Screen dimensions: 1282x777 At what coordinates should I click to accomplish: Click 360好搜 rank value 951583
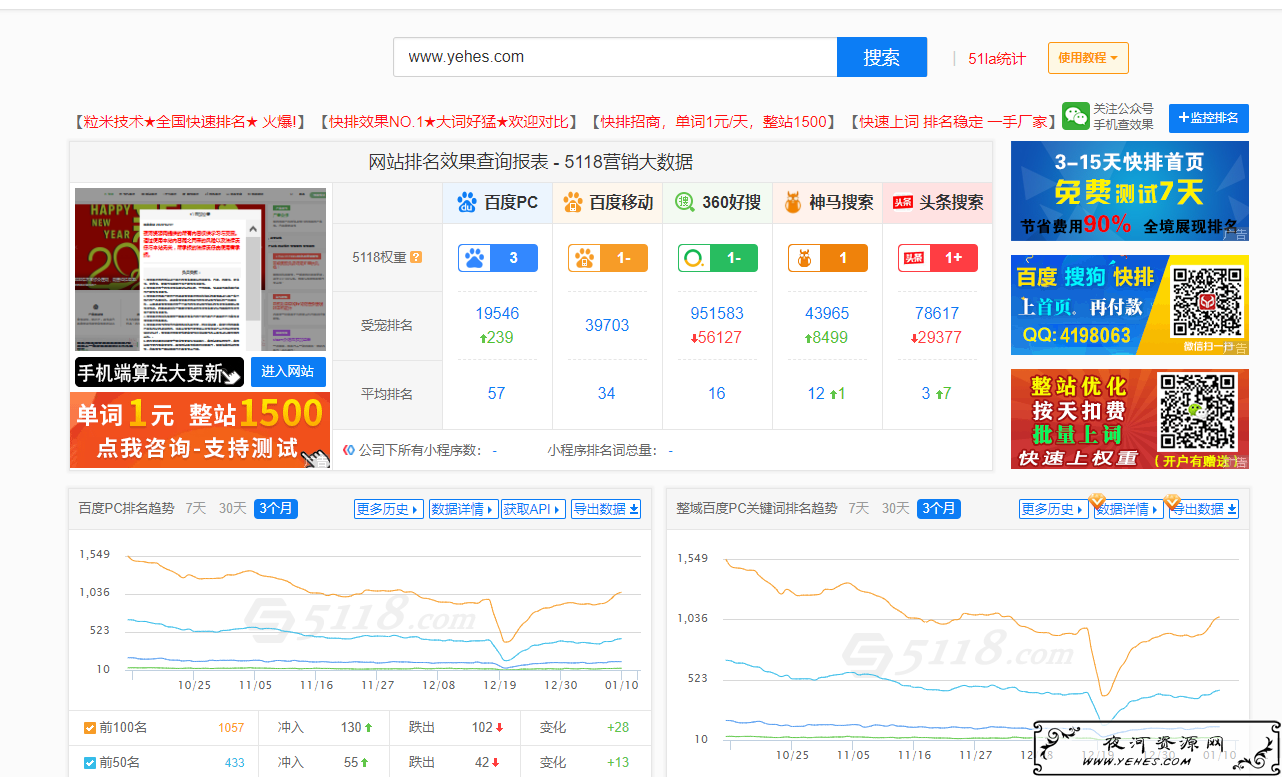pyautogui.click(x=717, y=313)
